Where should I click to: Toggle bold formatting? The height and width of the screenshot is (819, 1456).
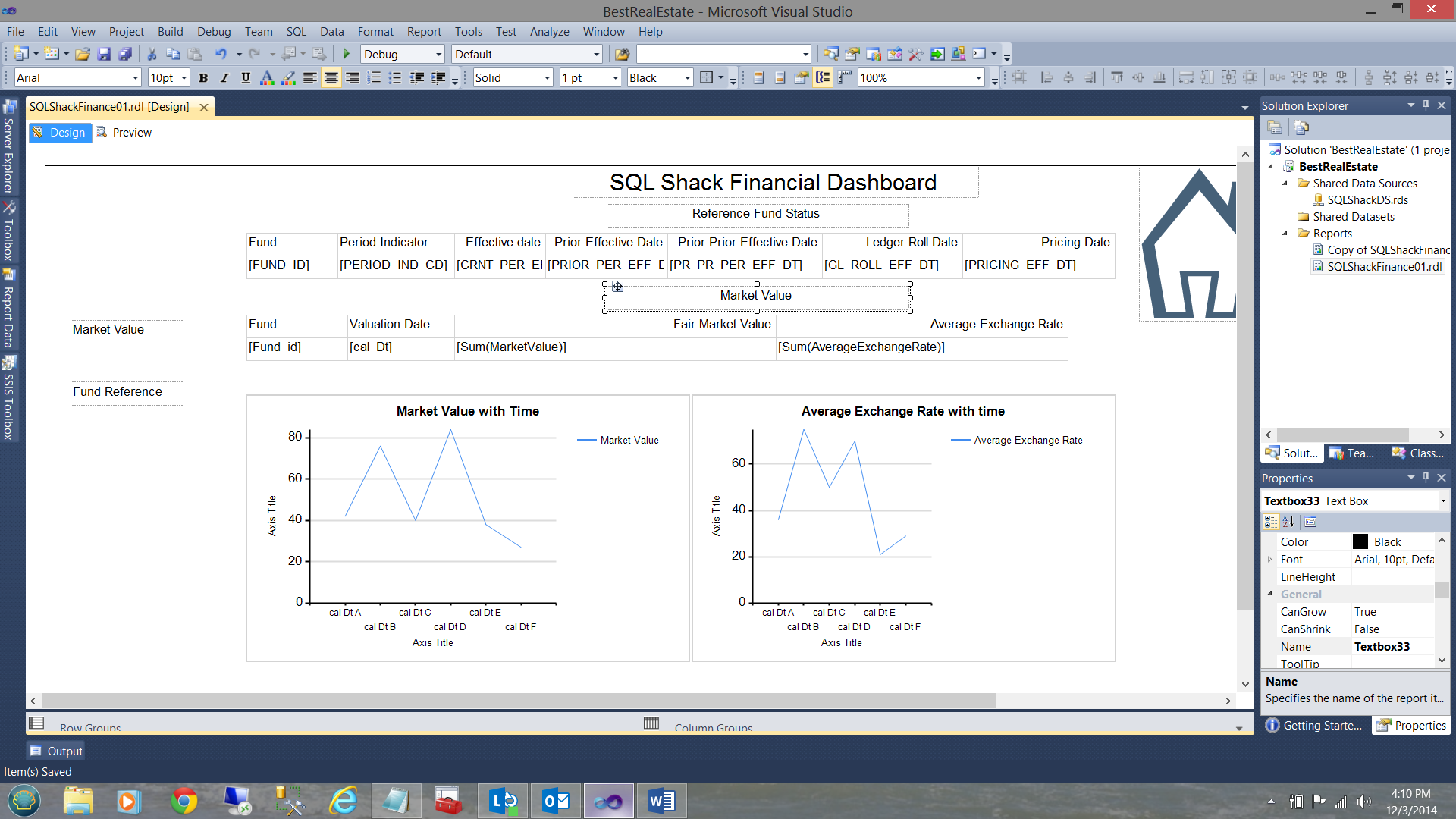coord(203,77)
